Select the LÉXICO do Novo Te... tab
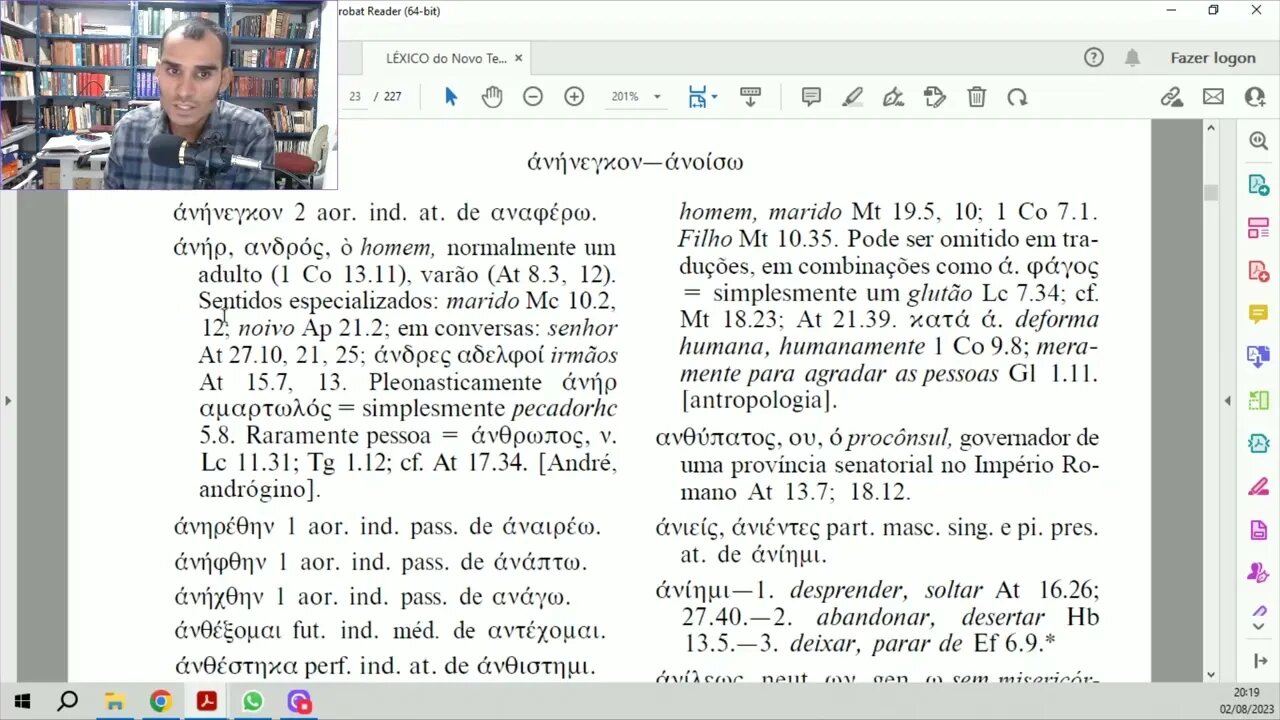The width and height of the screenshot is (1280, 720). click(446, 58)
